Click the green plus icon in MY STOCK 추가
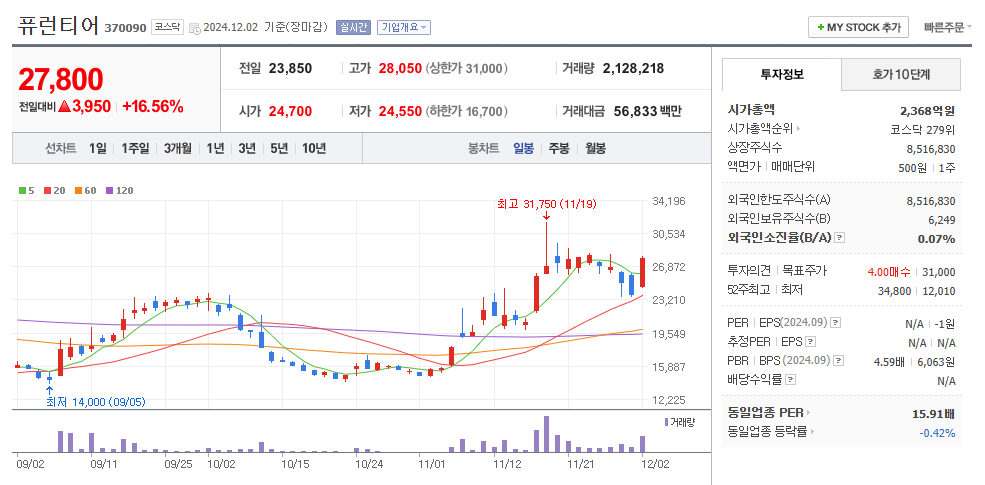Viewport: 985px width, 485px height. pyautogui.click(x=820, y=28)
